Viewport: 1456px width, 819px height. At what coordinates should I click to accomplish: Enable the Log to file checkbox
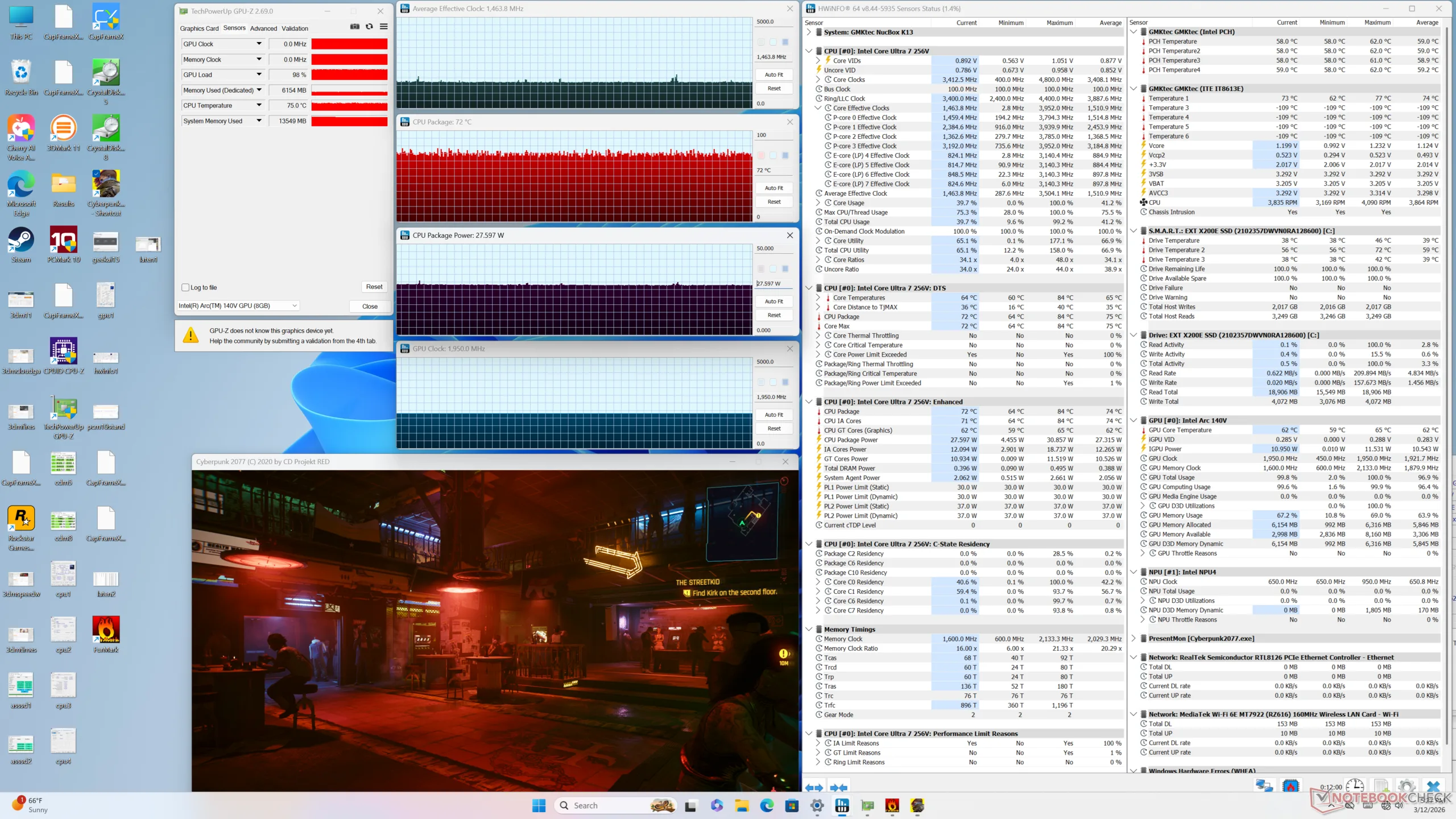(x=185, y=288)
